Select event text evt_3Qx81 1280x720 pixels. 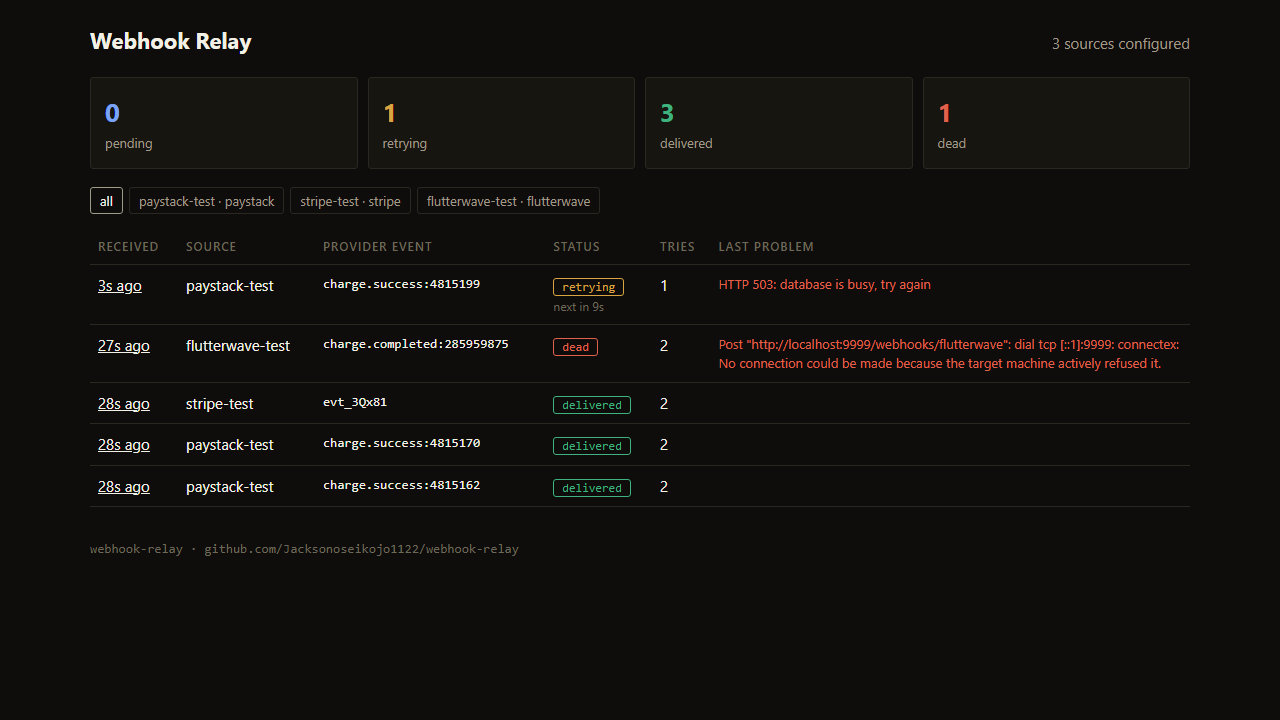click(x=355, y=402)
